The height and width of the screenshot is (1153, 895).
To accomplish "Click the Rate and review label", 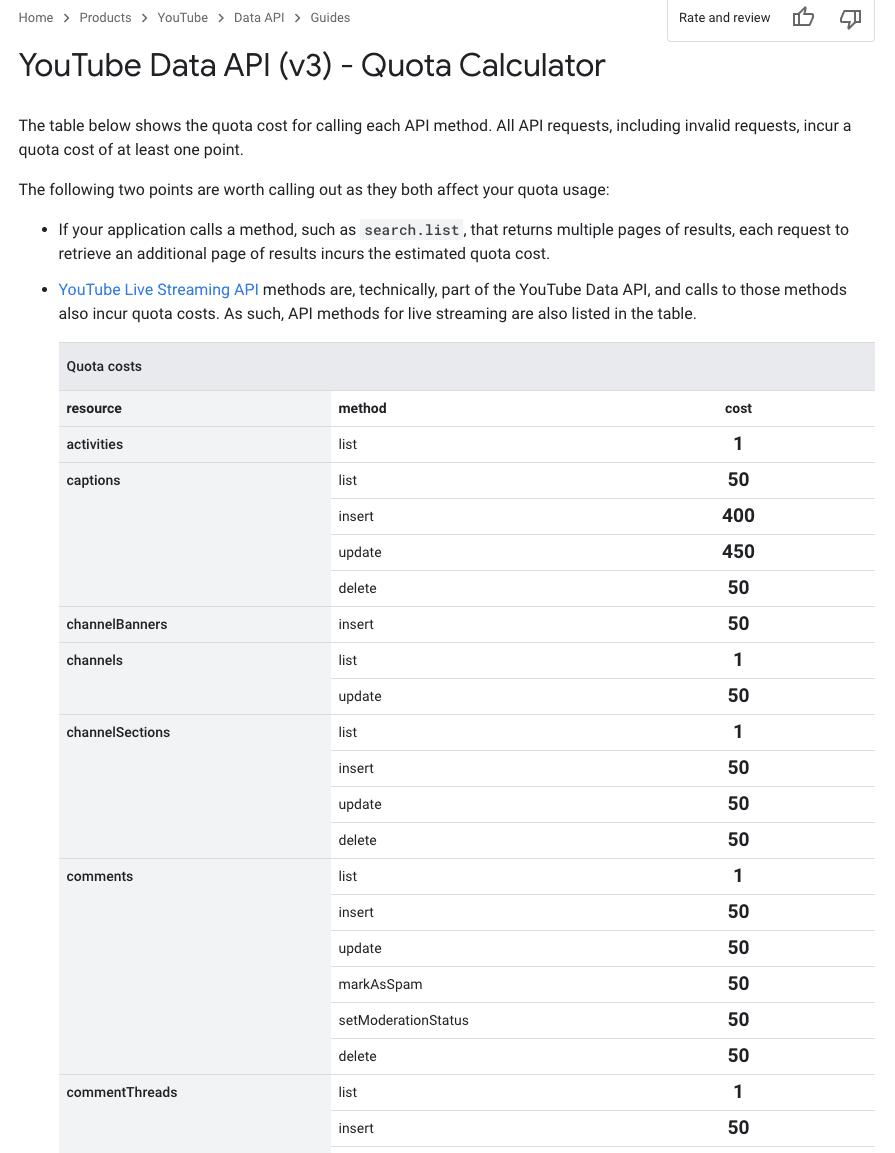I will (x=724, y=18).
